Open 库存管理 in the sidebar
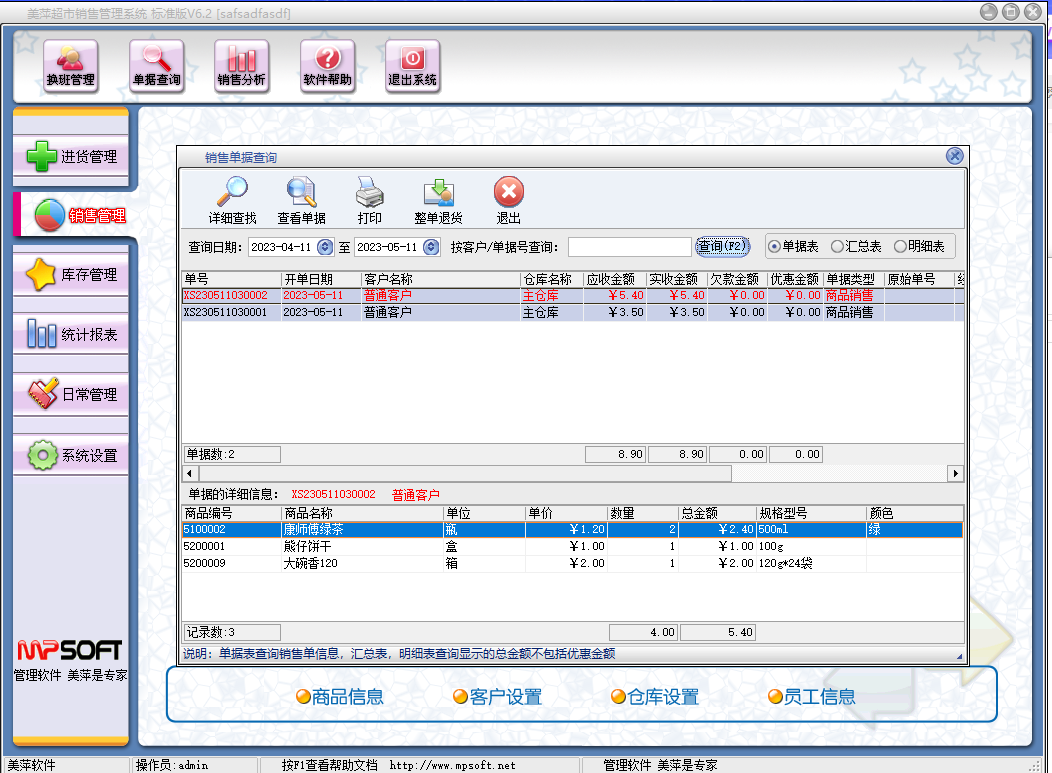 click(x=71, y=274)
